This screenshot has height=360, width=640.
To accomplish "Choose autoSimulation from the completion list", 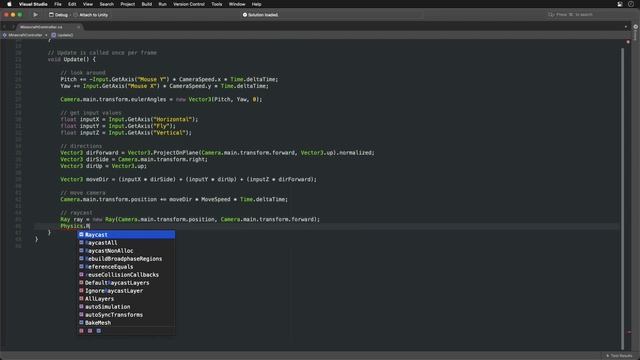I will coord(126,307).
